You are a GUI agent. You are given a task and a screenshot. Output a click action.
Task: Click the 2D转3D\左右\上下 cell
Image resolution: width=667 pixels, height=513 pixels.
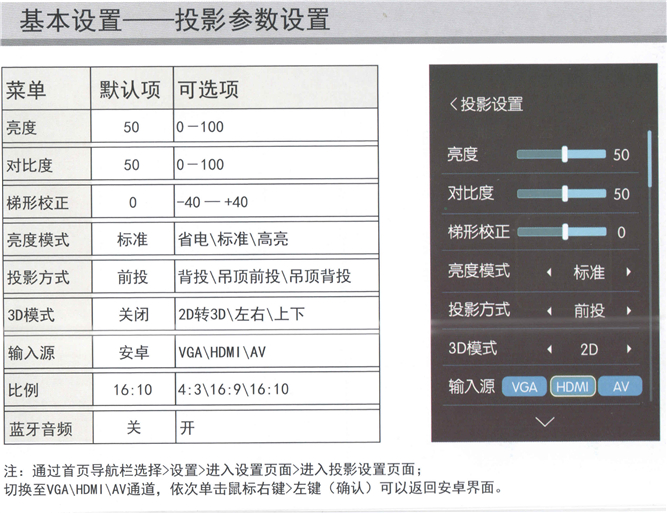(x=277, y=314)
